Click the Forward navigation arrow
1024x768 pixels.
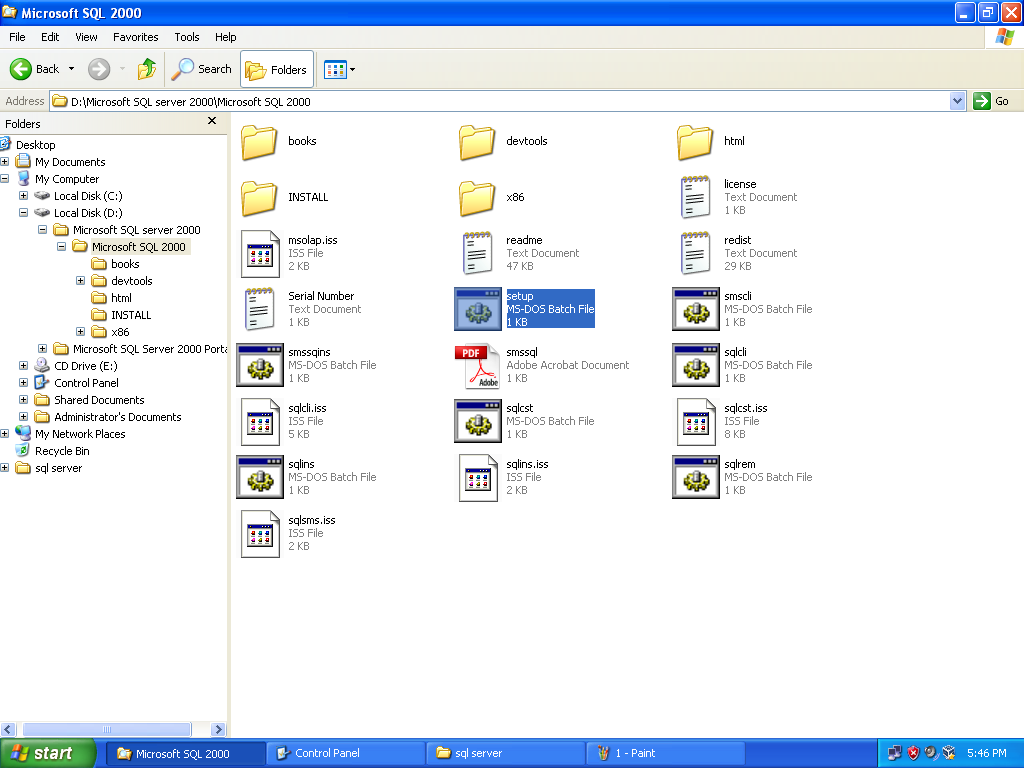click(x=99, y=69)
